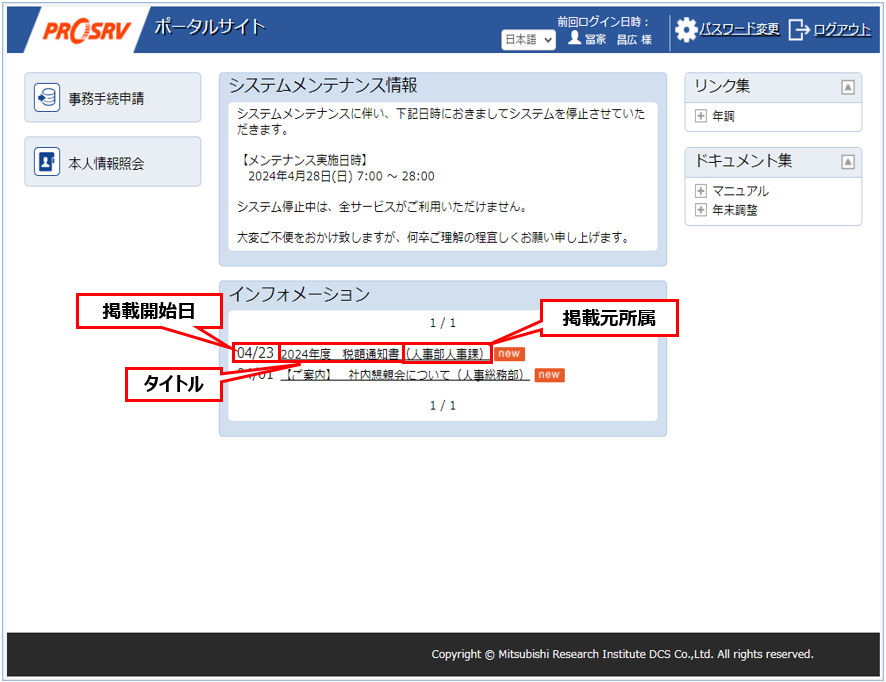Click the upper 1 / 1 page indicator
Image resolution: width=886 pixels, height=682 pixels.
click(x=442, y=323)
